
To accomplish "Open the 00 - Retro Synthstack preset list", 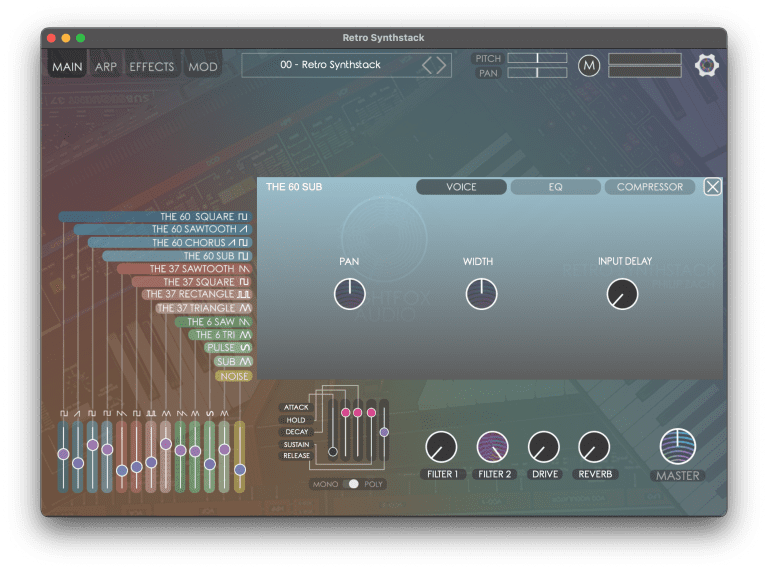I will pos(330,65).
